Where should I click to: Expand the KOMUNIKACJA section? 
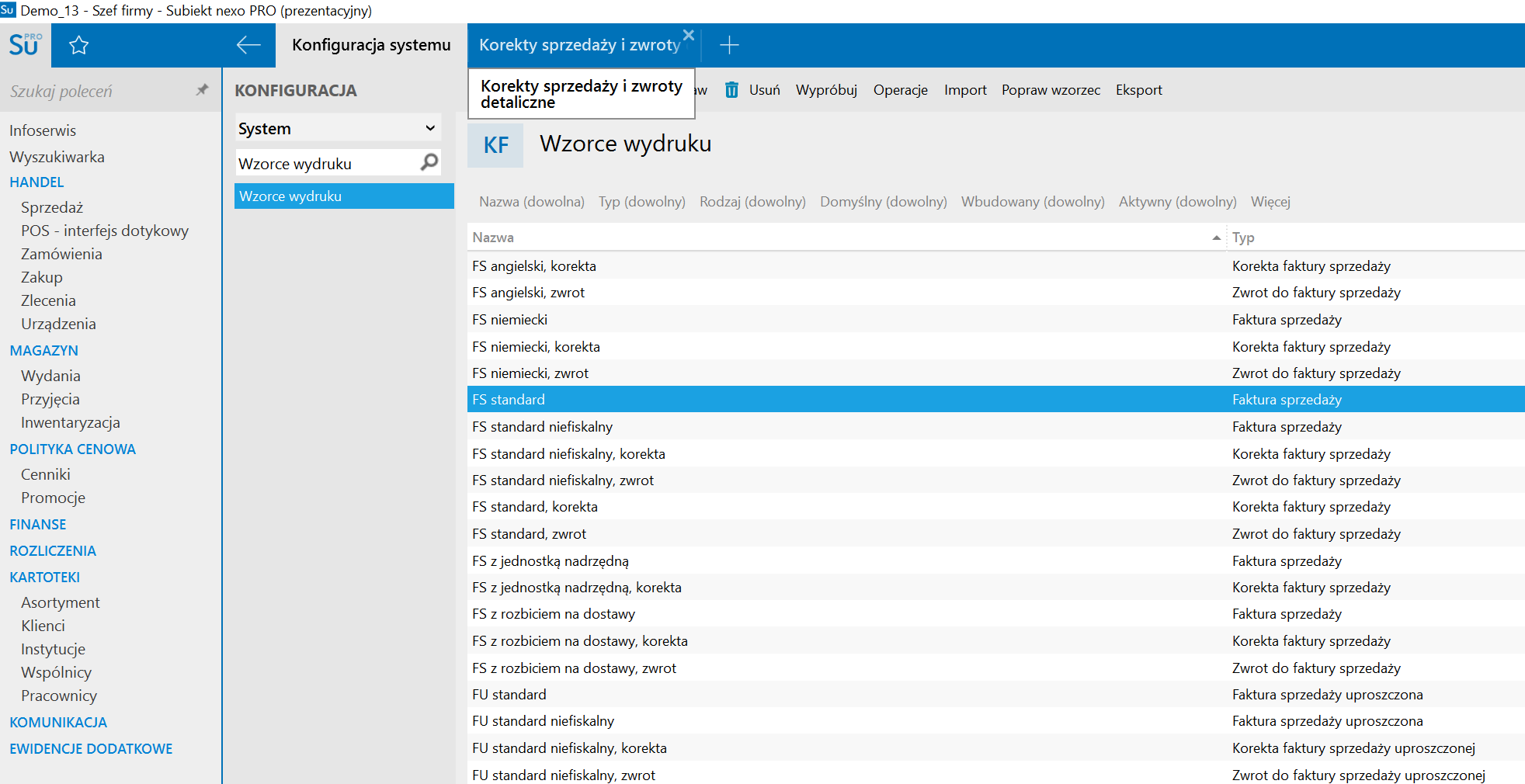58,723
